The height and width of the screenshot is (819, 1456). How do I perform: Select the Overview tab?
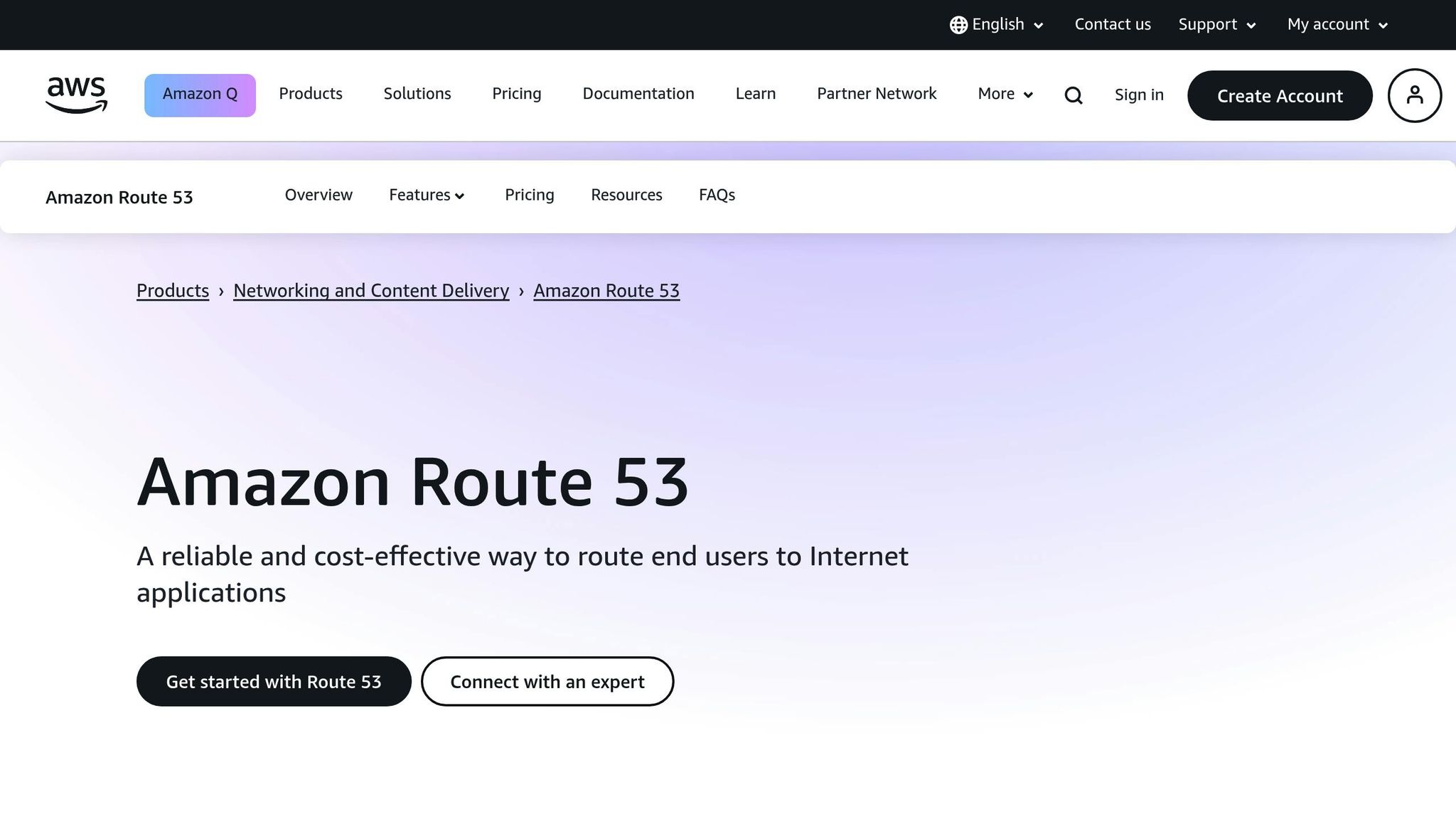click(x=318, y=195)
